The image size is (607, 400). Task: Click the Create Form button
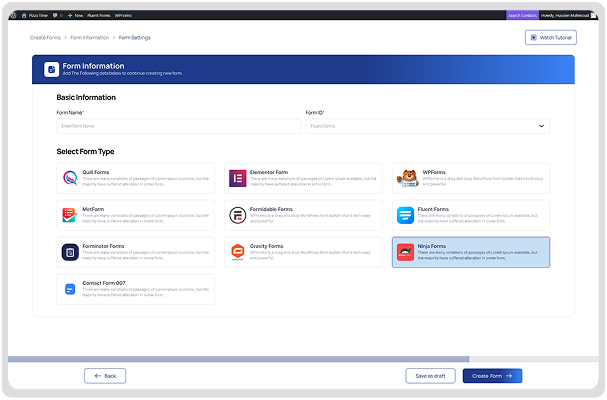(492, 376)
